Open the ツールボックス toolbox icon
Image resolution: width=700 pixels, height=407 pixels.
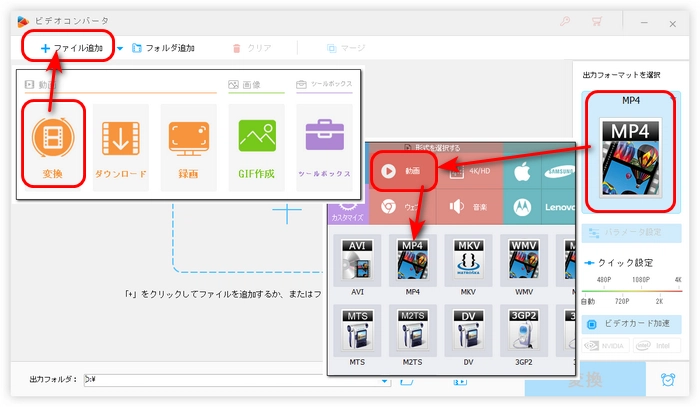click(x=323, y=147)
